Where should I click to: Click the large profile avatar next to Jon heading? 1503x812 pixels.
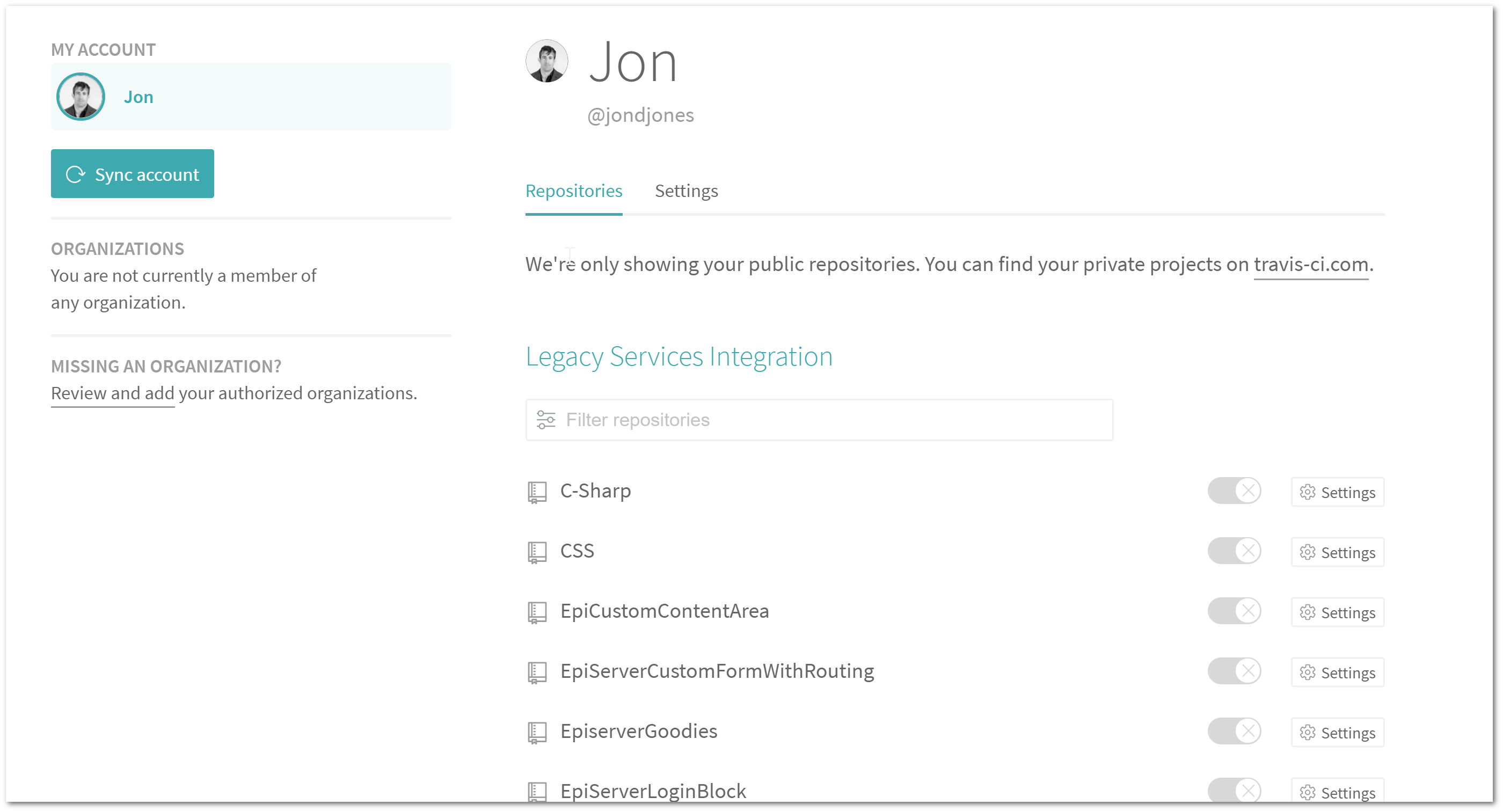546,61
